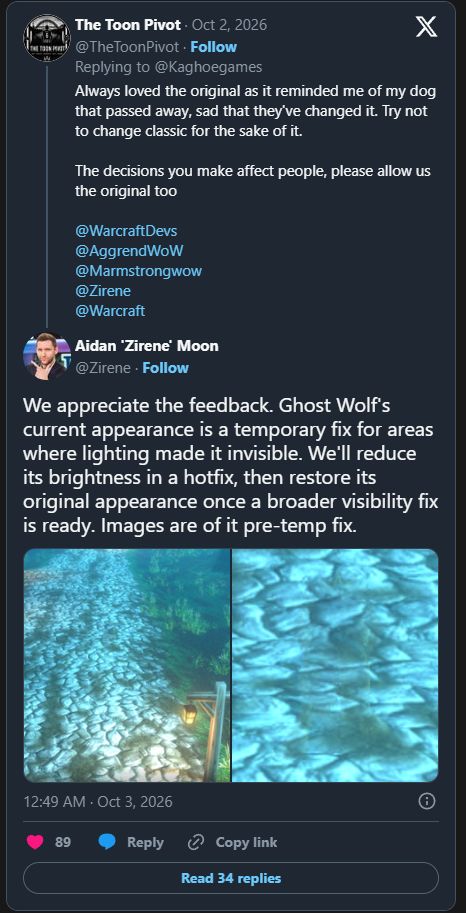466x913 pixels.
Task: Read 34 replies button
Action: point(231,878)
